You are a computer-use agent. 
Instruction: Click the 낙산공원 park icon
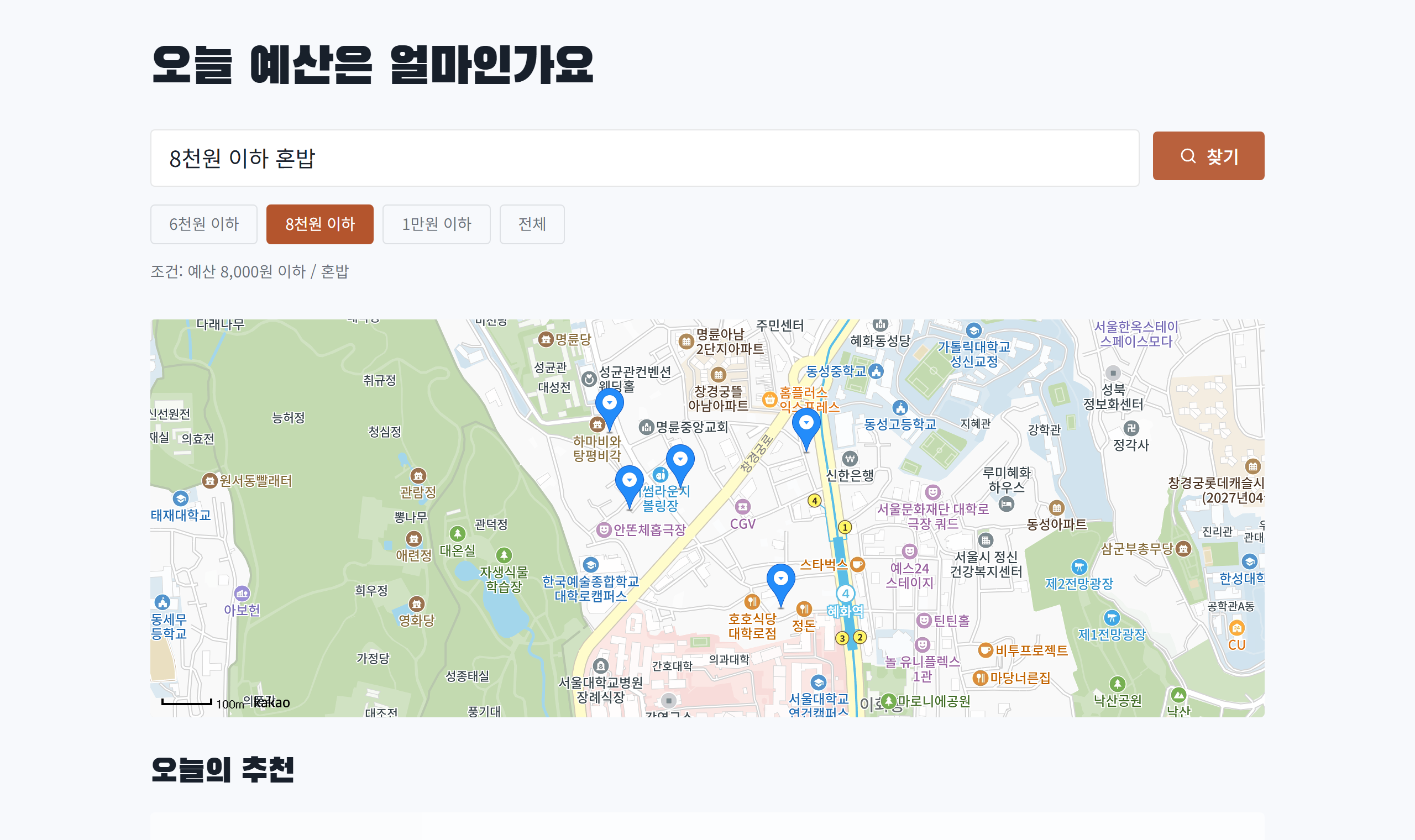(1117, 684)
